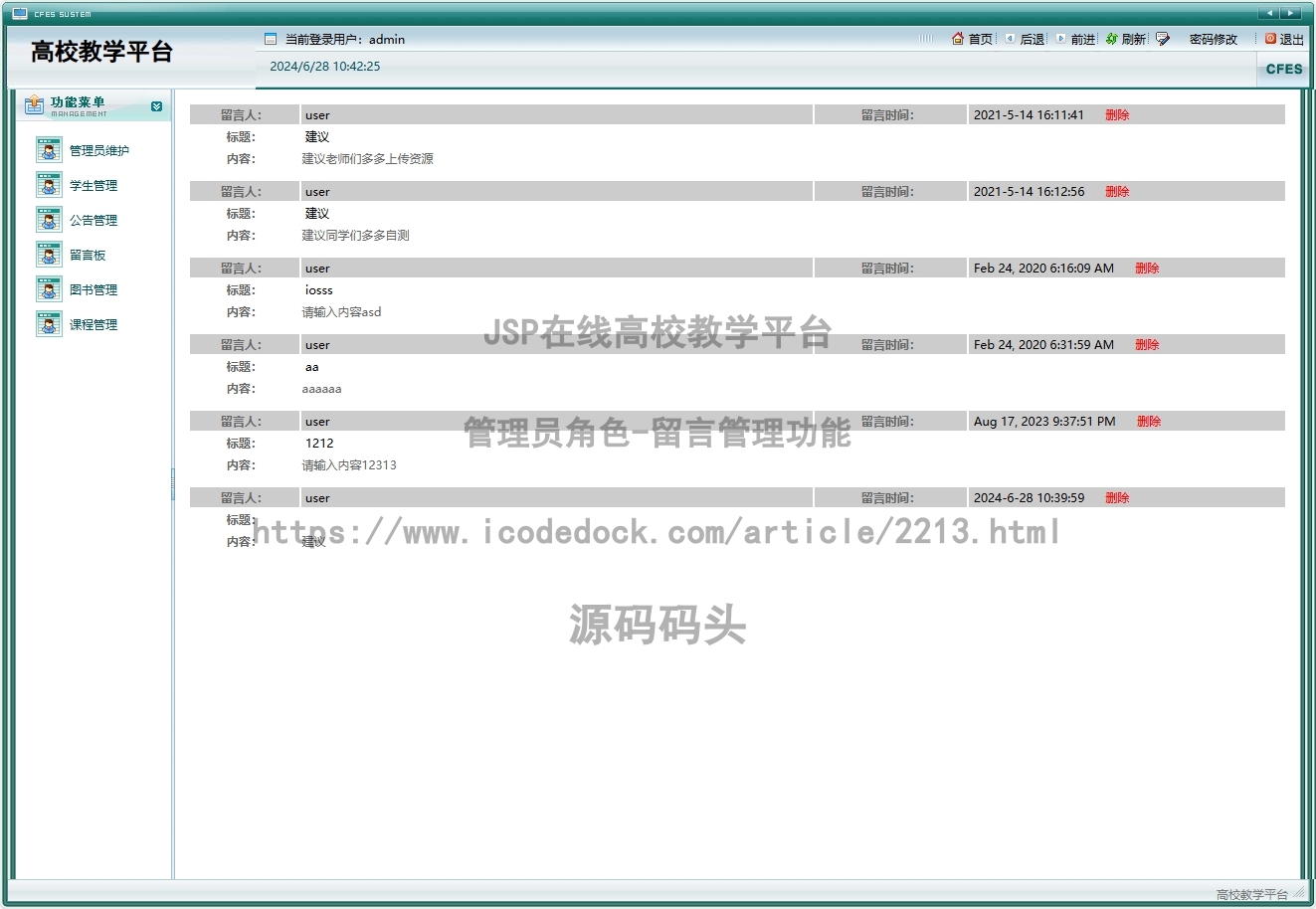Click the 学生管理 sidebar icon
This screenshot has height=909, width=1316.
(49, 185)
